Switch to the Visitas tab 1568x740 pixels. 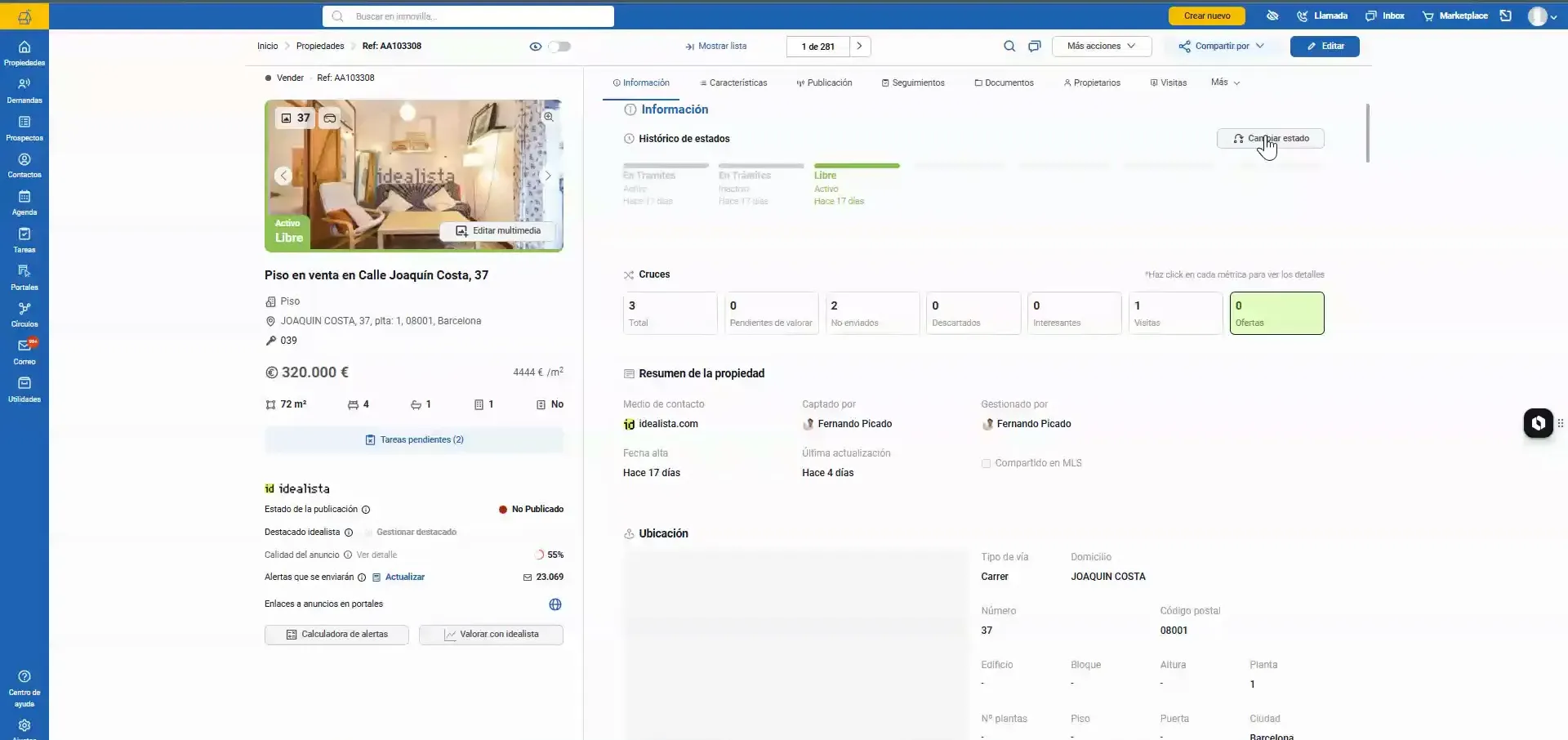click(x=1169, y=83)
